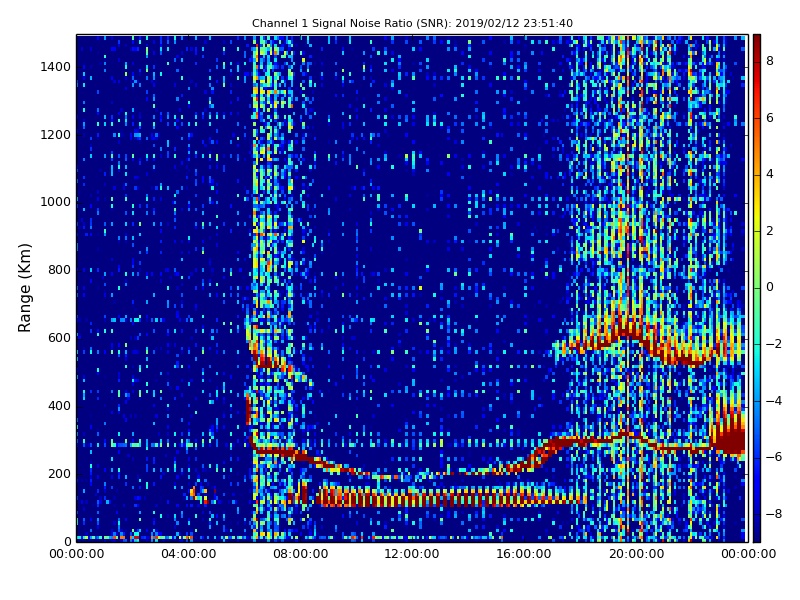Screen dimensions: 800x600
Task: Click the colorbar tick label 2
Action: (x=770, y=231)
